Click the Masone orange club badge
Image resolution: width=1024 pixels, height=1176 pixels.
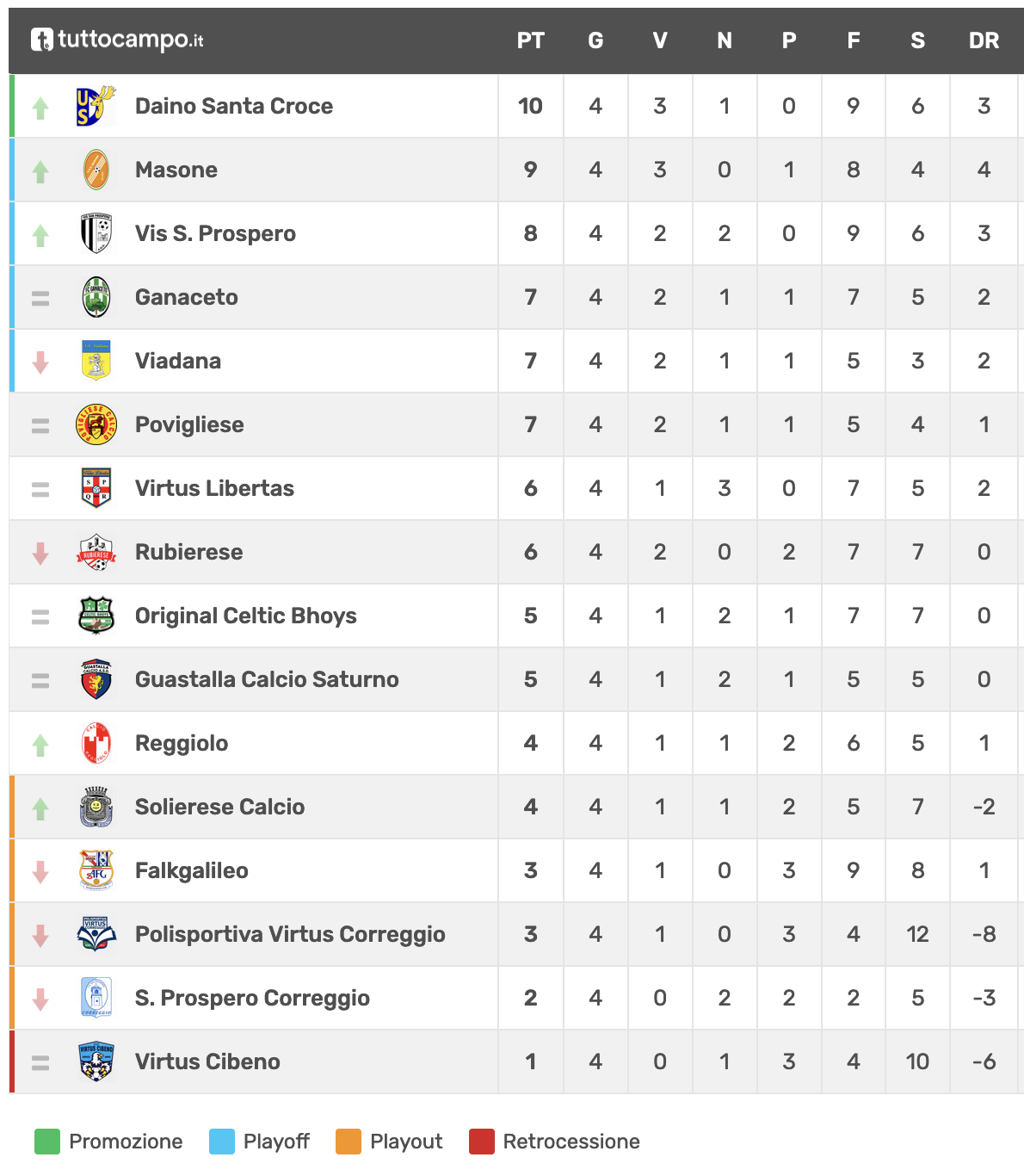pyautogui.click(x=96, y=170)
